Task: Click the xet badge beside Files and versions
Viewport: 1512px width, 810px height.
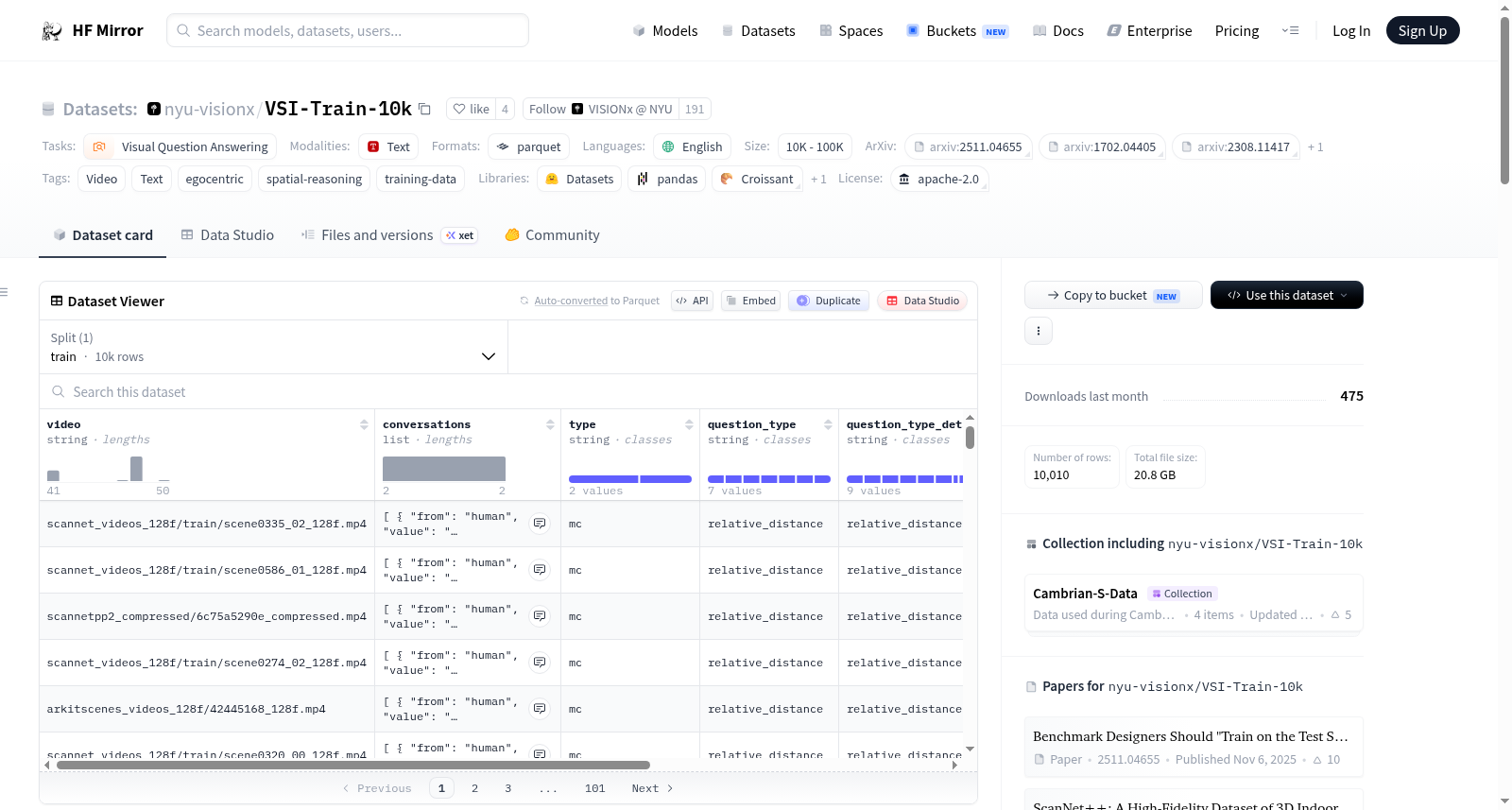Action: tap(460, 235)
